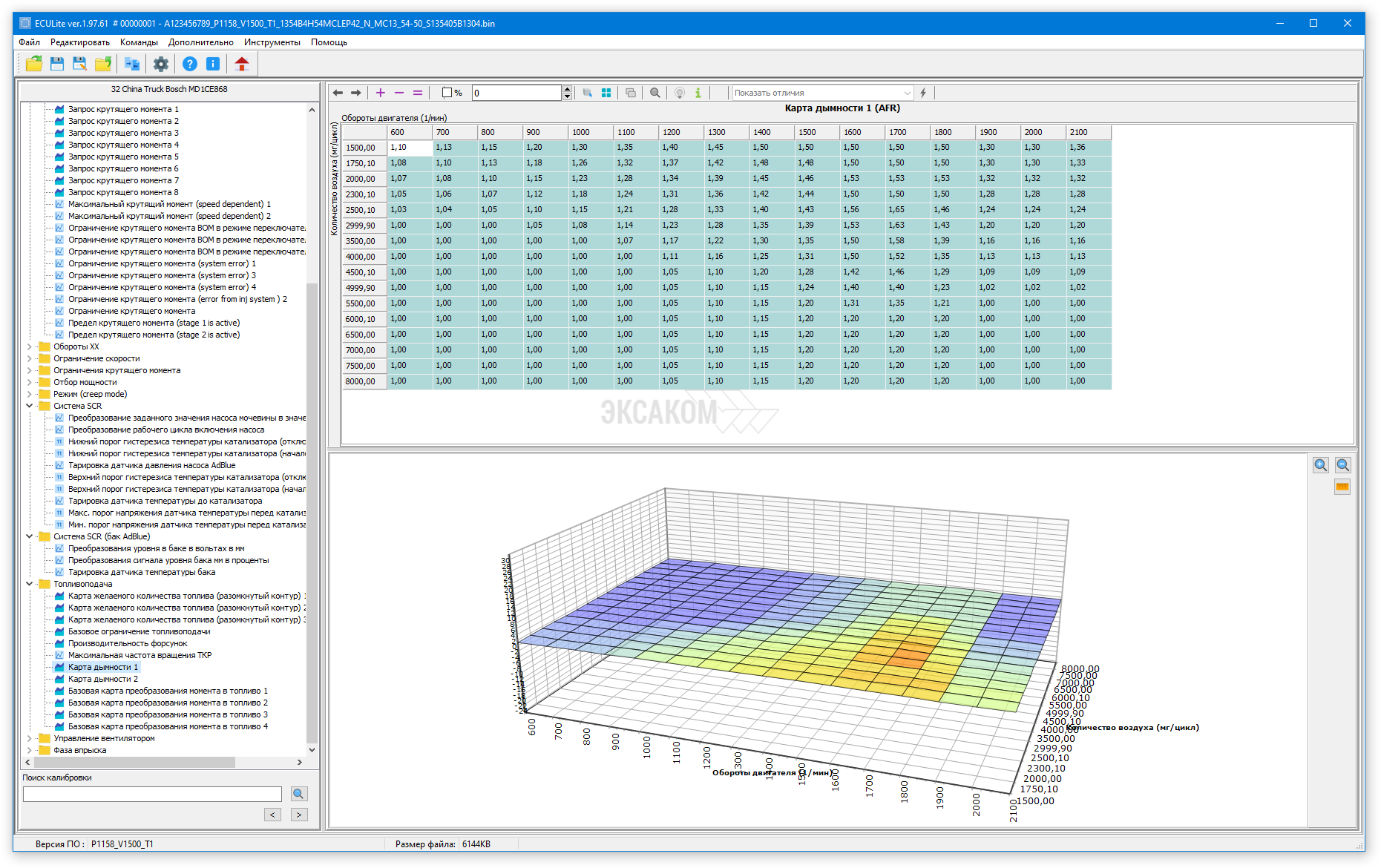Screen dimensions: 1381x868
Task: Open the 'Инструменты' menu
Action: tap(272, 42)
